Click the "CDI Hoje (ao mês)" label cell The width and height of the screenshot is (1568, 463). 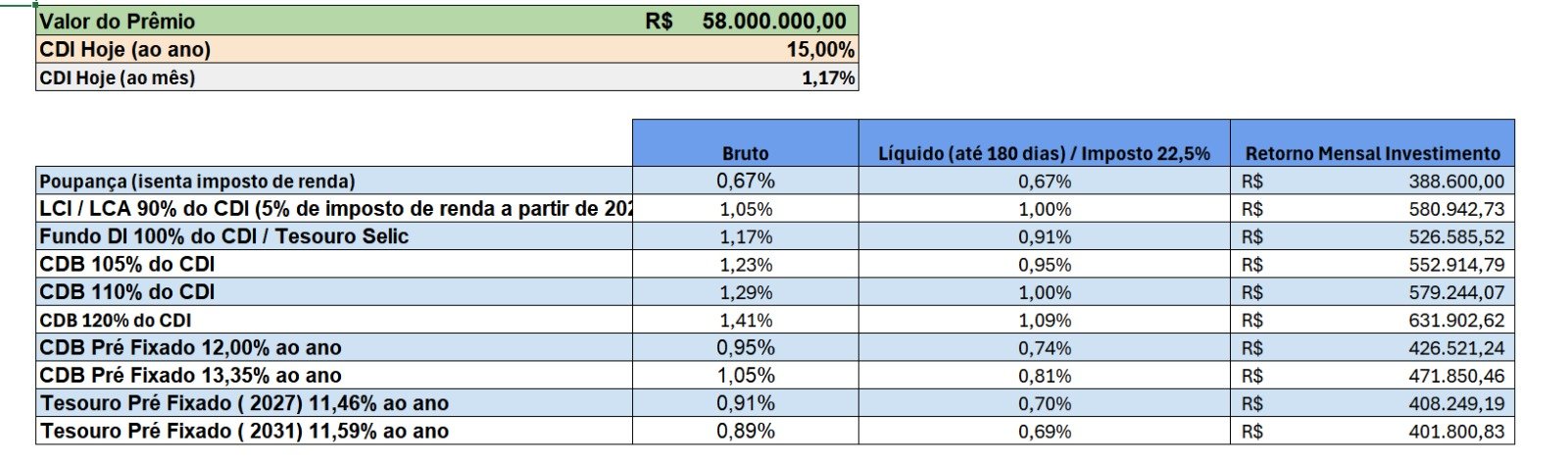(118, 77)
